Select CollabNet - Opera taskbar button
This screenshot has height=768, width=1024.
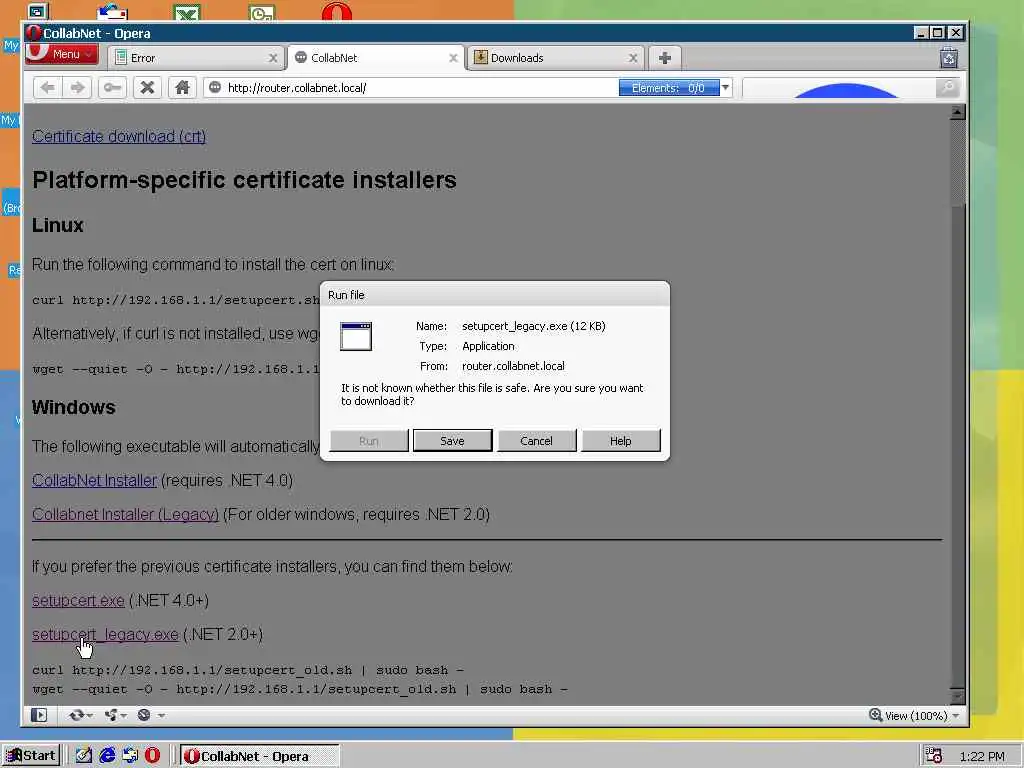click(260, 756)
